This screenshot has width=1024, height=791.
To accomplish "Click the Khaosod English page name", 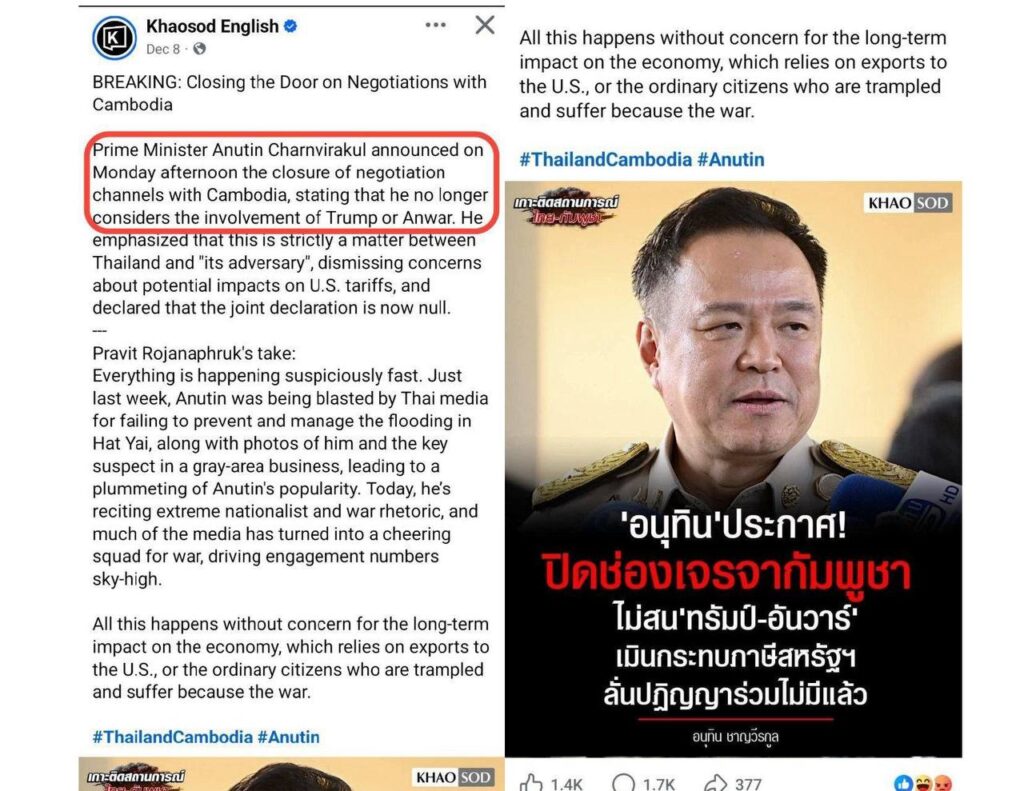I will tap(212, 26).
